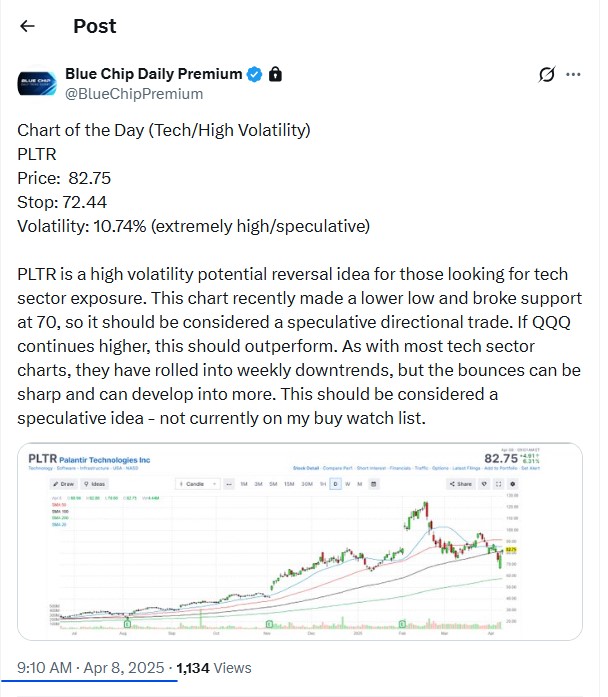The width and height of the screenshot is (608, 697).
Task: Open Grok actions icon on the post
Action: pos(546,74)
